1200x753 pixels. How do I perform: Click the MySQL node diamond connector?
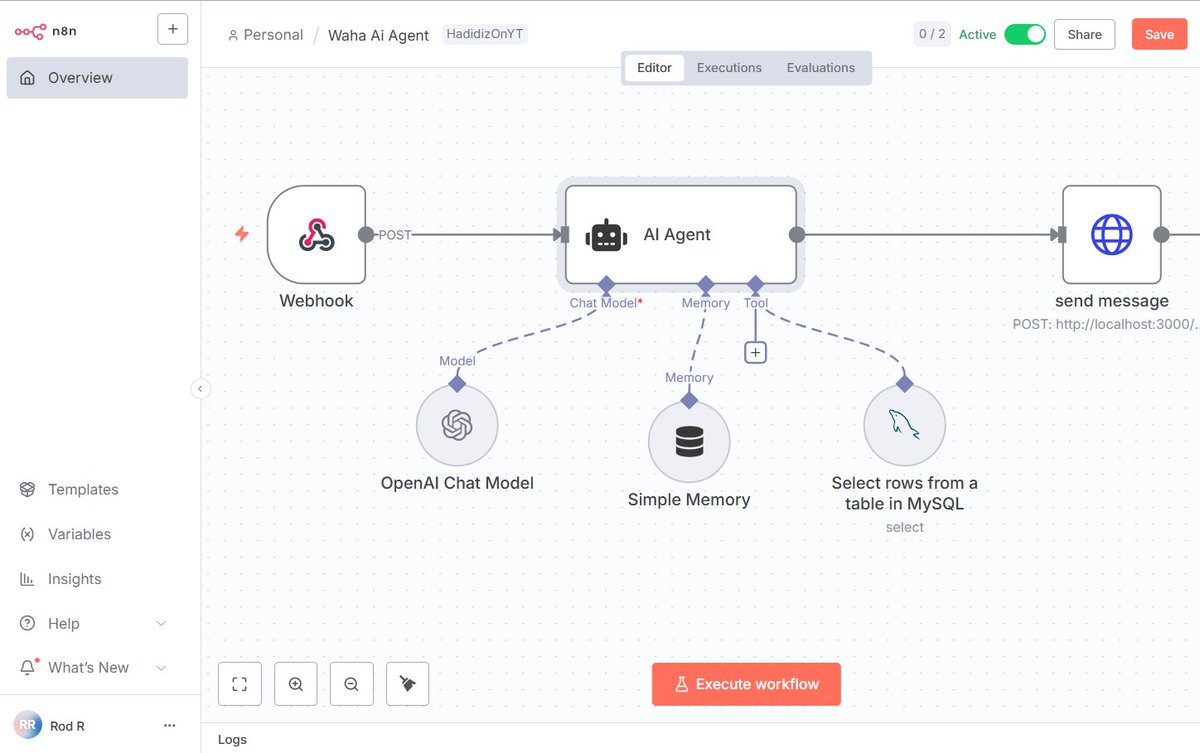[x=905, y=383]
